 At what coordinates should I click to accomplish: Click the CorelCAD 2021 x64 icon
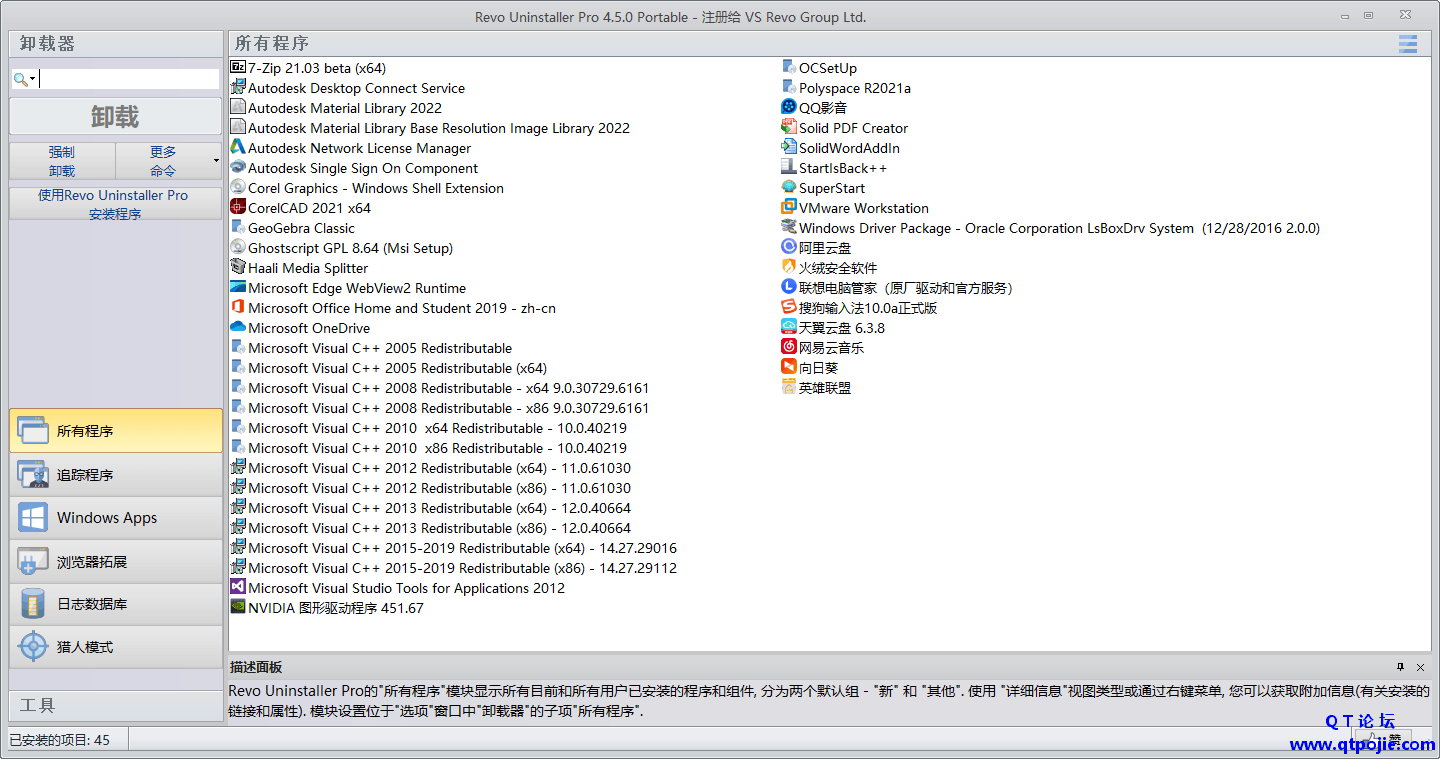point(238,208)
